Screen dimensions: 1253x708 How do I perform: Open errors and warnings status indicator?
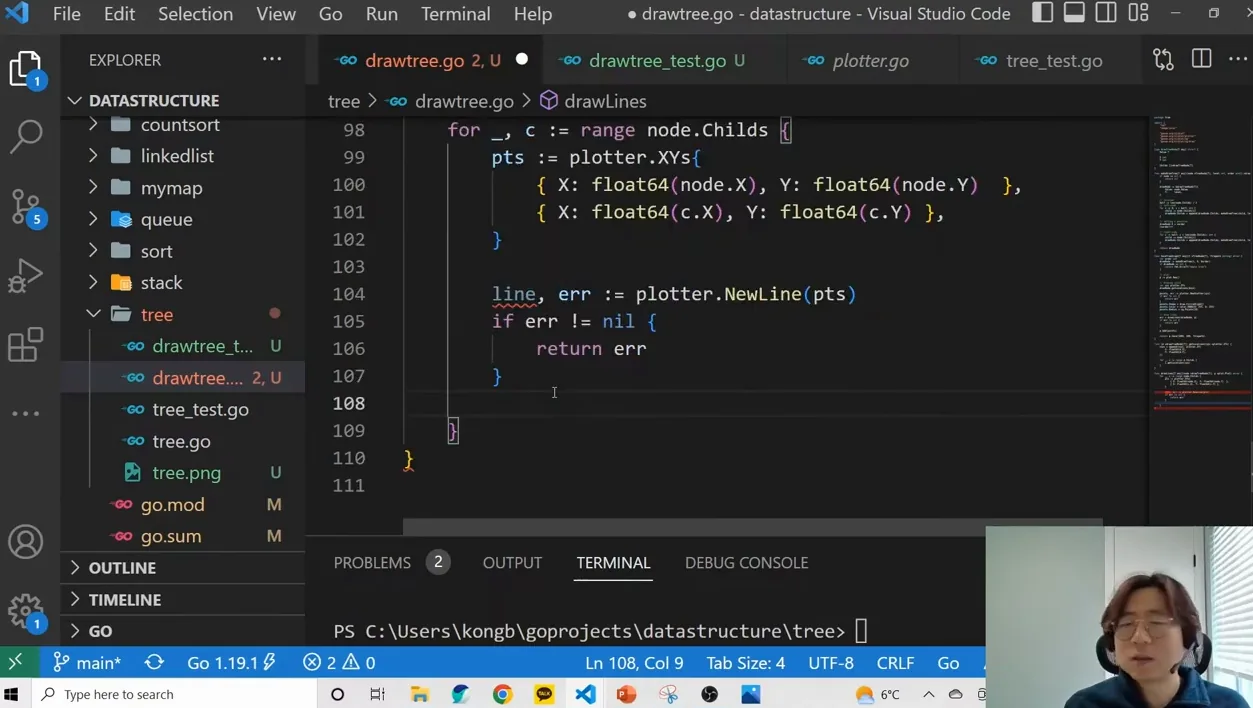(x=339, y=662)
